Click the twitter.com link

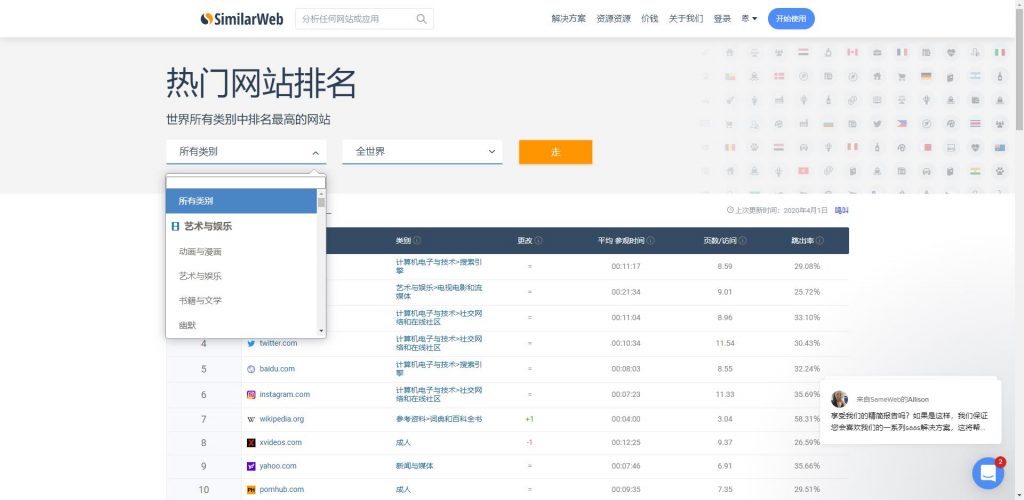pos(278,343)
